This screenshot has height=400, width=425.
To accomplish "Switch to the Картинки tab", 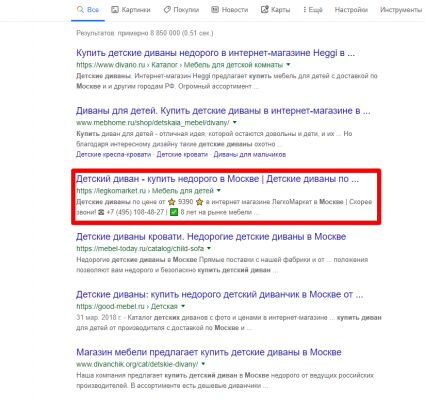I will [x=131, y=10].
